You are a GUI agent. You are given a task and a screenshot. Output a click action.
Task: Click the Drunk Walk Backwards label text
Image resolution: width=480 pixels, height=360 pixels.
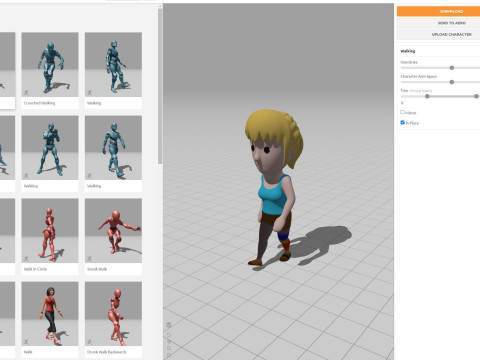(107, 352)
